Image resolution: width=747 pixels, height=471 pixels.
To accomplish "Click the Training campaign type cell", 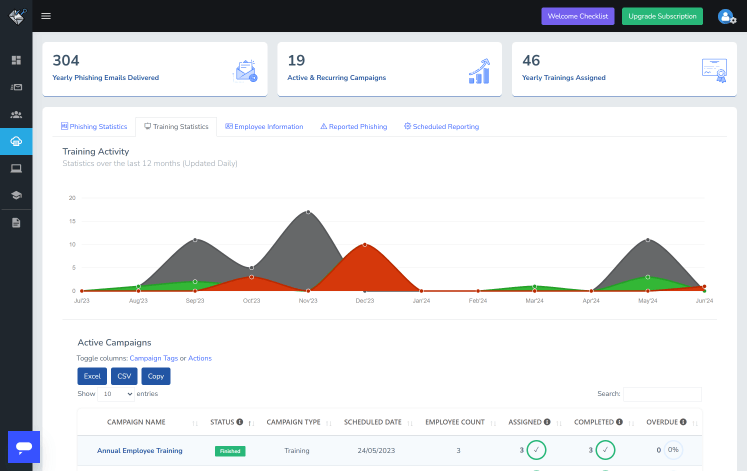I will [x=297, y=451].
